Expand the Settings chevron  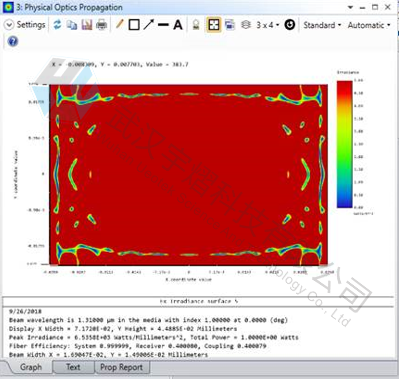(x=9, y=25)
